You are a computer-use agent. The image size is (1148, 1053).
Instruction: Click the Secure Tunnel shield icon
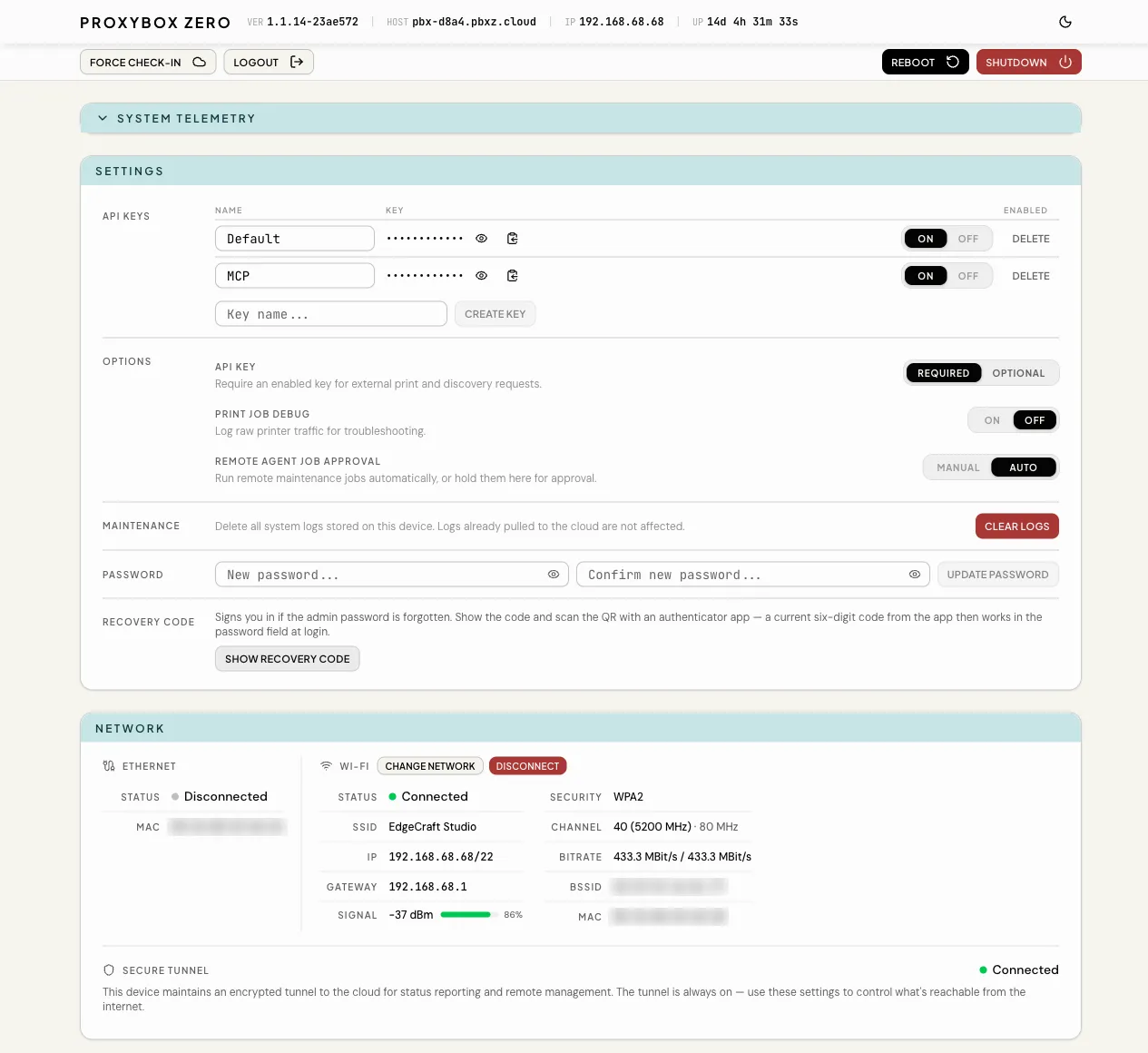click(x=109, y=970)
